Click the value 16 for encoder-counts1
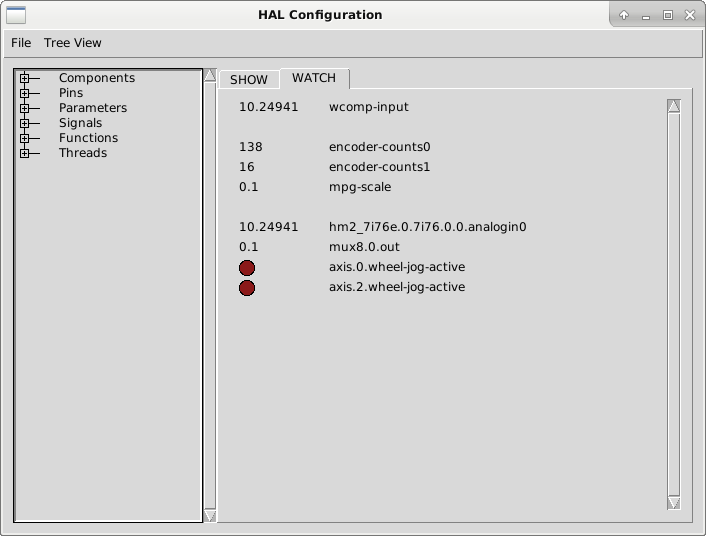The image size is (706, 536). (247, 167)
